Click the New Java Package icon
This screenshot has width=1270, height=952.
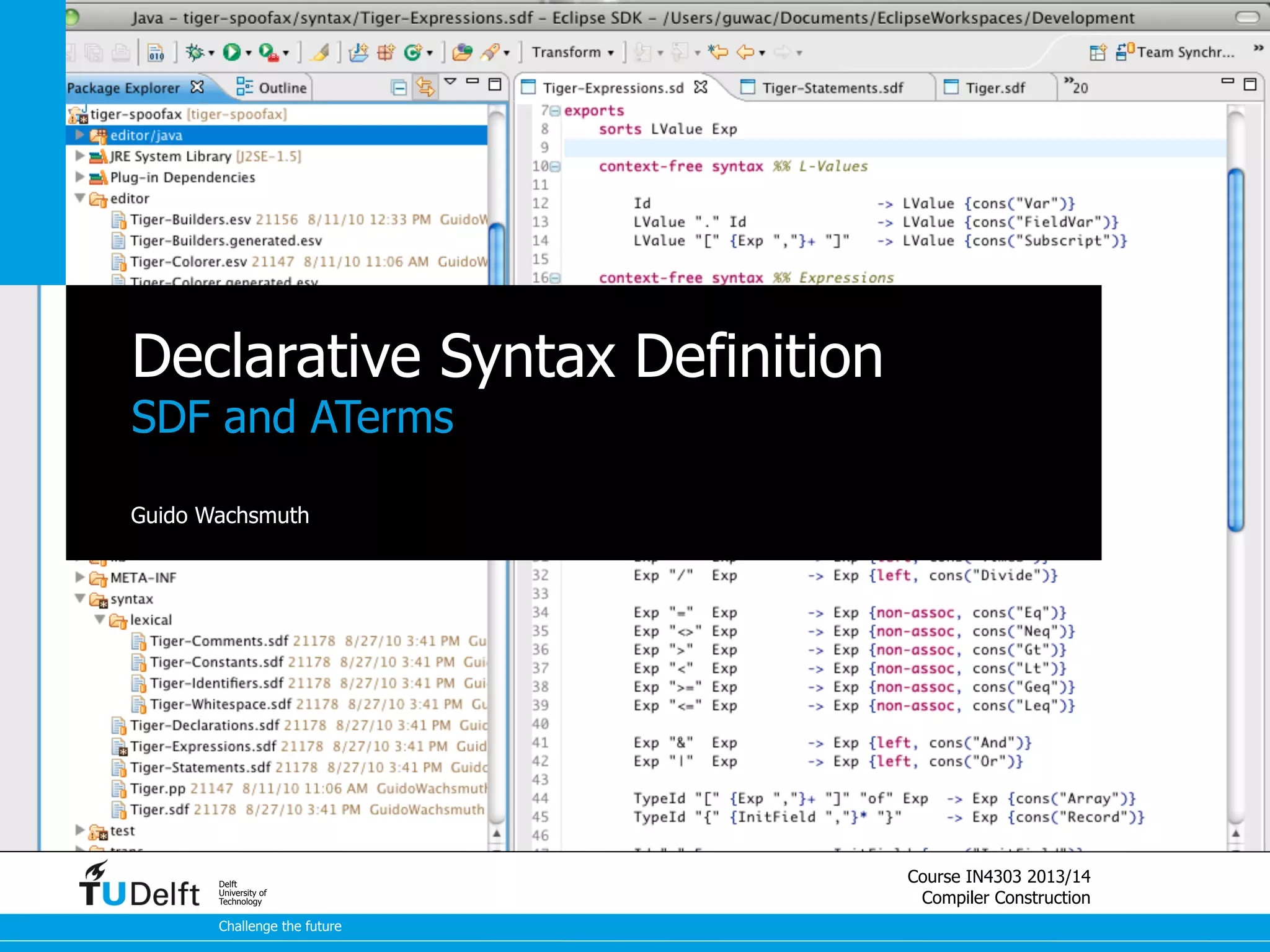[386, 53]
